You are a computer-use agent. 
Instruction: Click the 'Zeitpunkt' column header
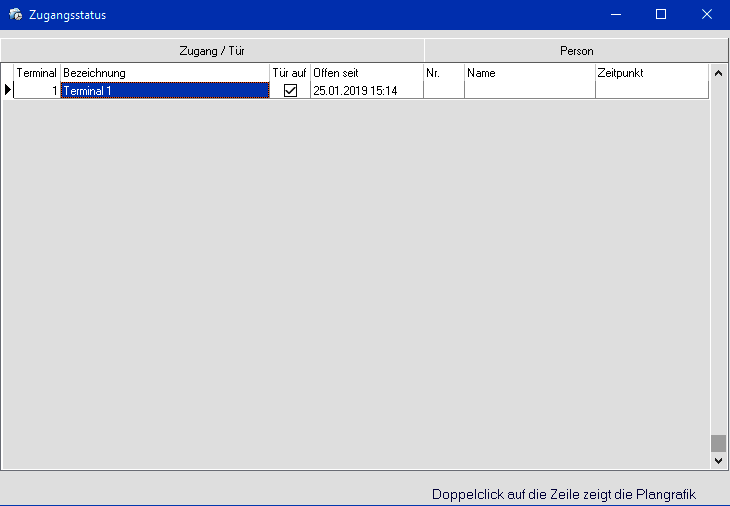pyautogui.click(x=652, y=73)
